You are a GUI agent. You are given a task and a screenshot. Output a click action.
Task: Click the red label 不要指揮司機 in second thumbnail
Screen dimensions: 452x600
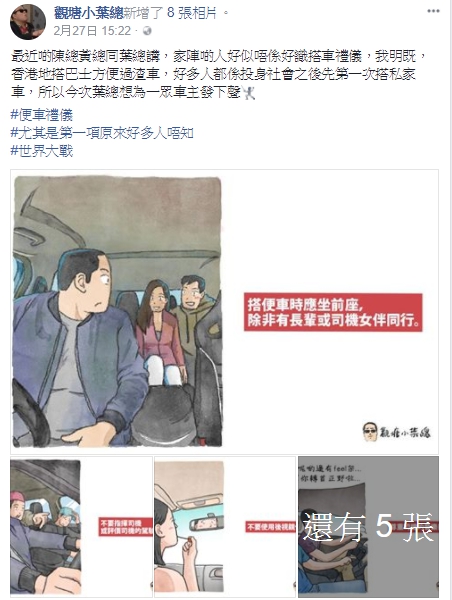click(x=126, y=527)
